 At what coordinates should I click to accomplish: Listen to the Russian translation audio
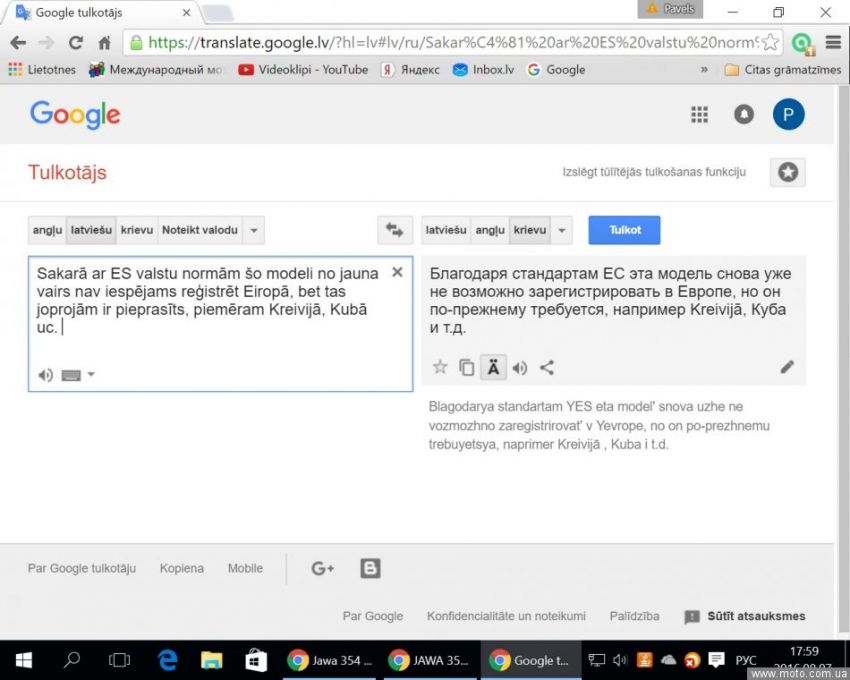(x=520, y=368)
